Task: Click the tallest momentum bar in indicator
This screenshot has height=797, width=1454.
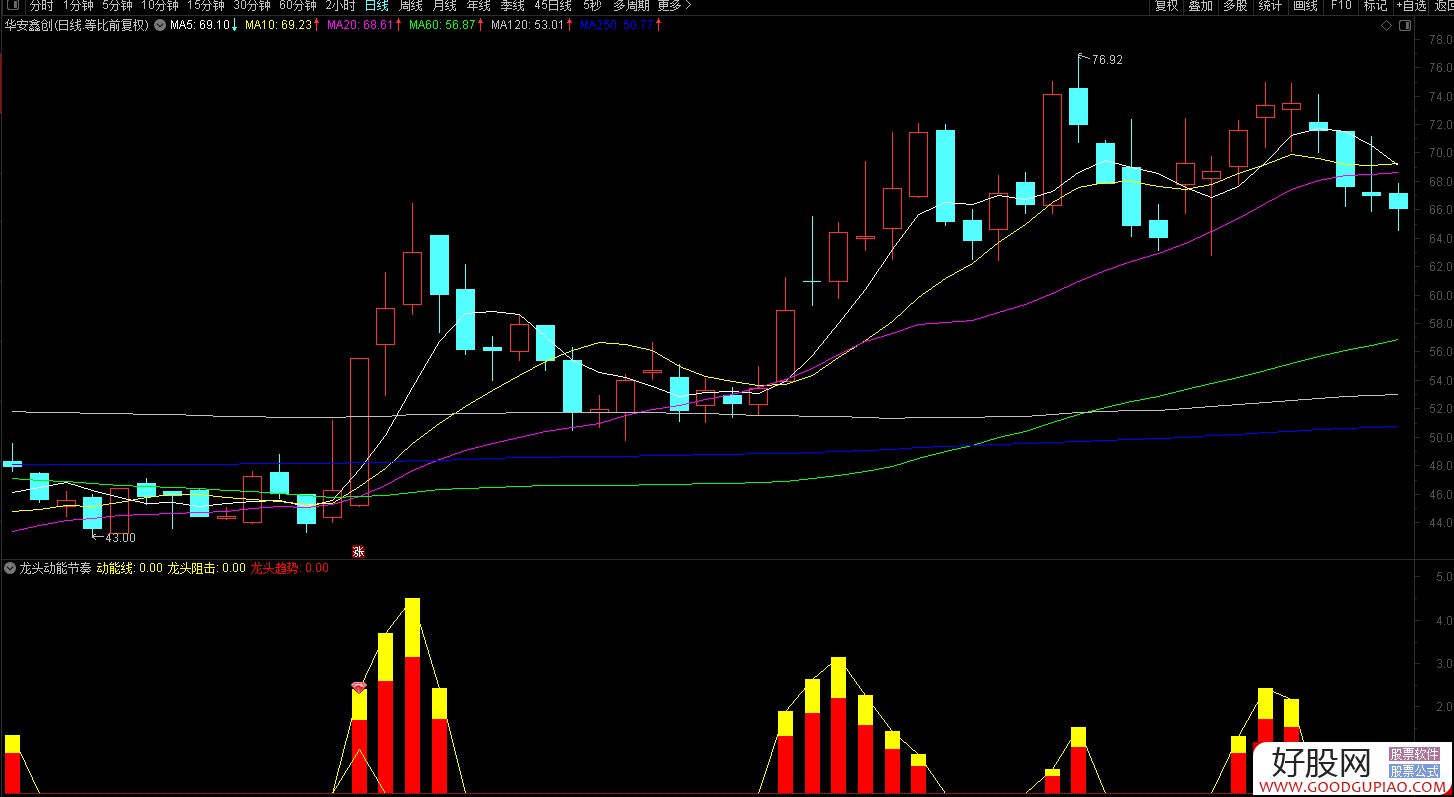Action: [x=412, y=696]
